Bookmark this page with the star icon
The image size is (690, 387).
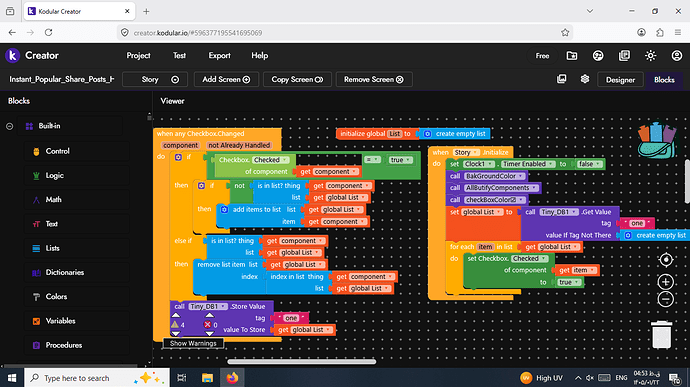[x=565, y=33]
